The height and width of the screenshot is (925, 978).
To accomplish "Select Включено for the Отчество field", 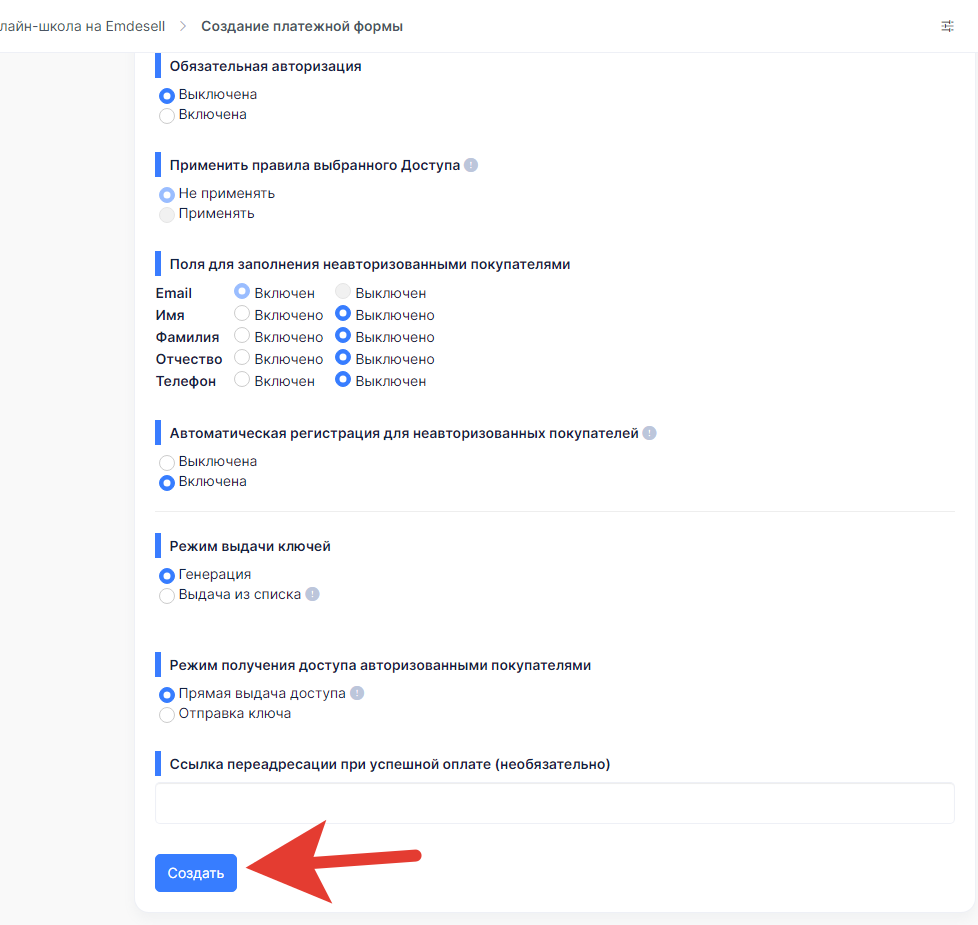I will (242, 358).
